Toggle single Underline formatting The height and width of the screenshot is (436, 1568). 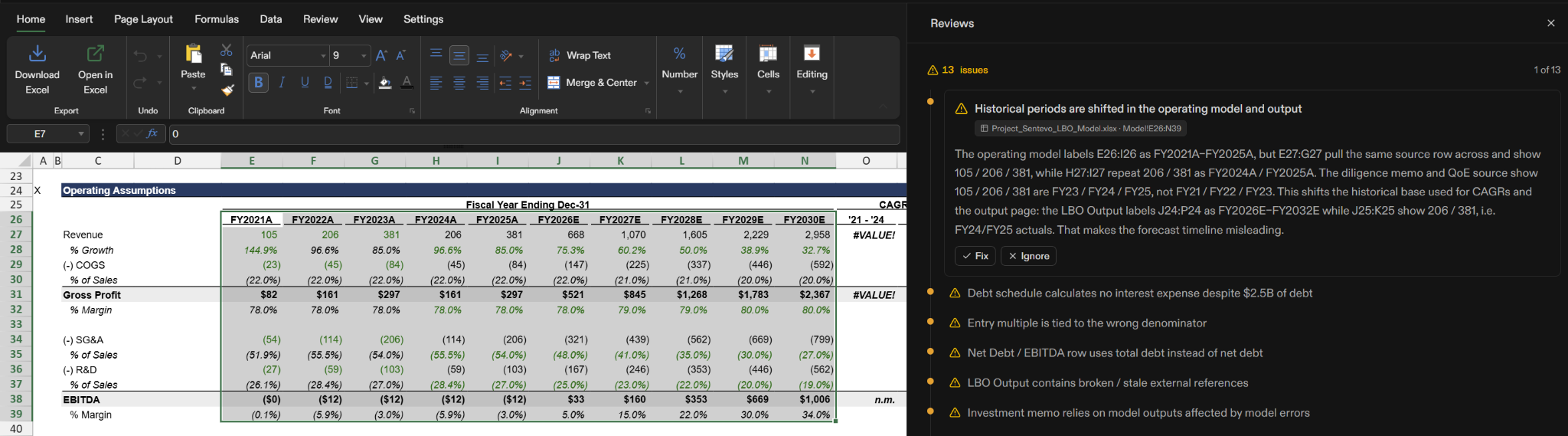[x=305, y=83]
